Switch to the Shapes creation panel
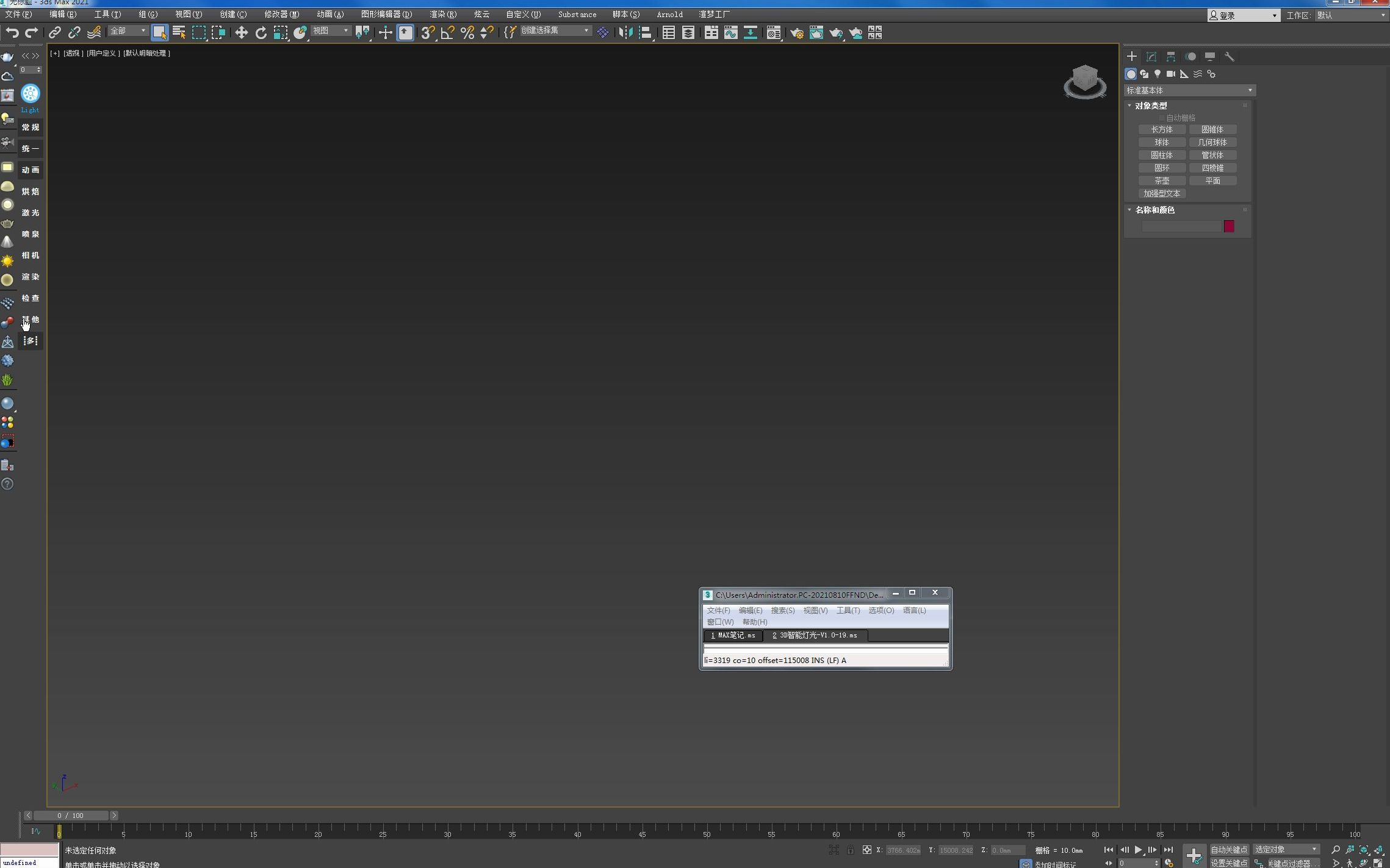Viewport: 1390px width, 868px height. (1144, 74)
